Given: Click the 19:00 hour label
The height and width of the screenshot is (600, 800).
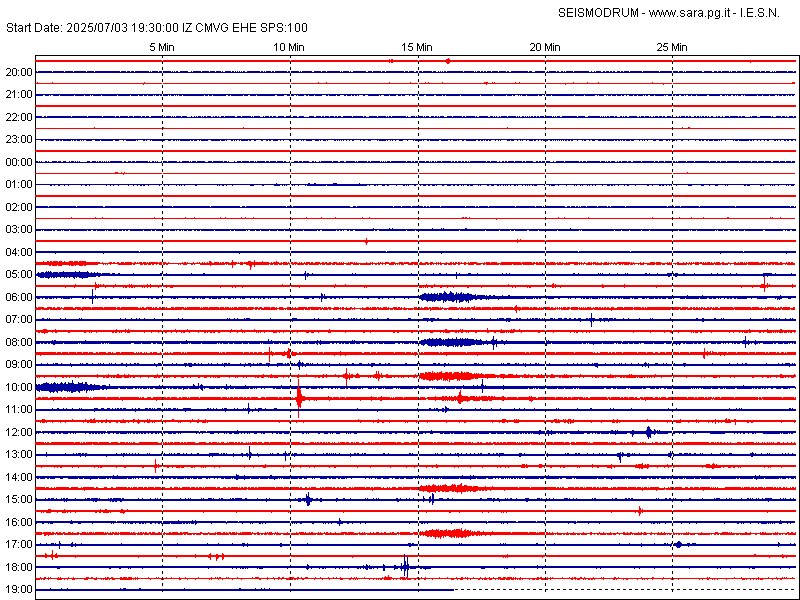Looking at the screenshot, I should [19, 589].
